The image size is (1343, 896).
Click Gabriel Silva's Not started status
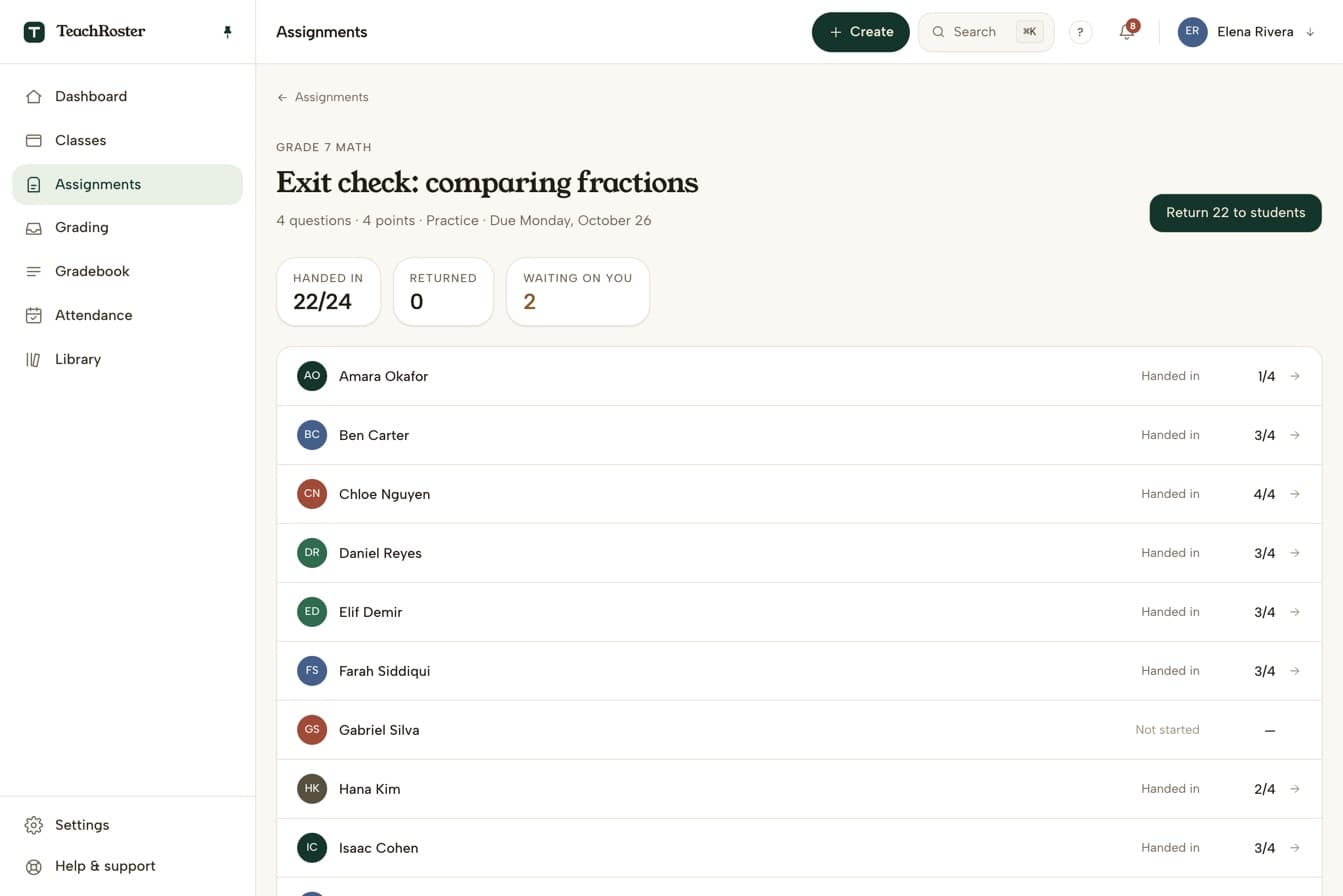1167,730
